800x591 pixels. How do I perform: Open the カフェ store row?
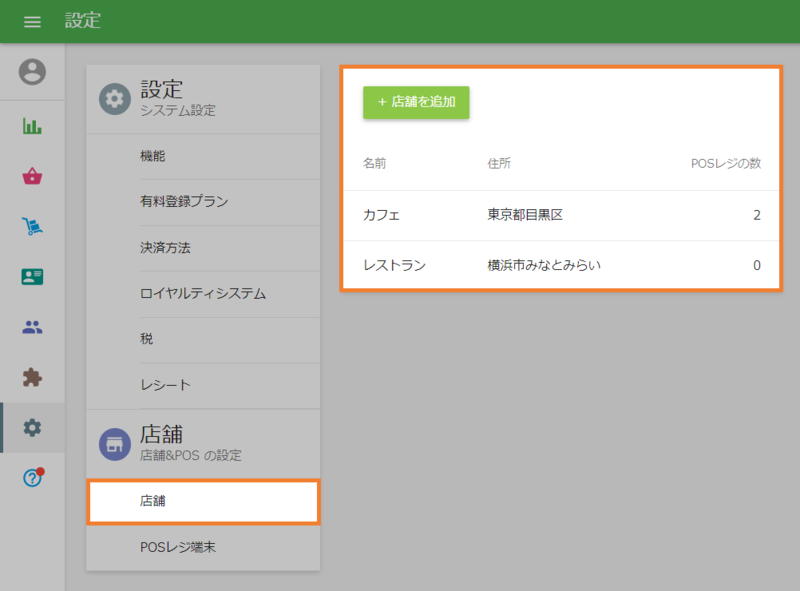560,215
